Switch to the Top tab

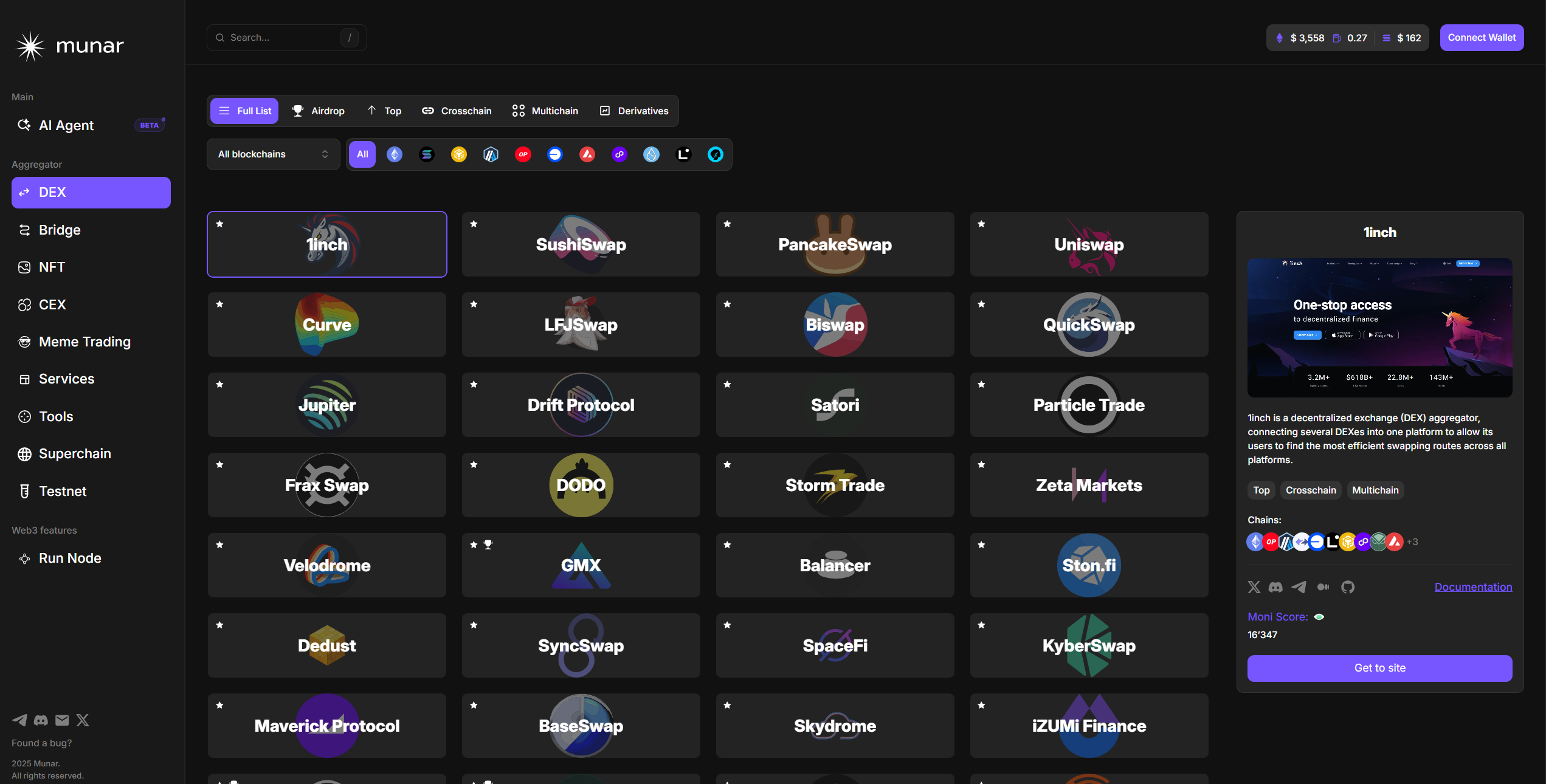(384, 111)
